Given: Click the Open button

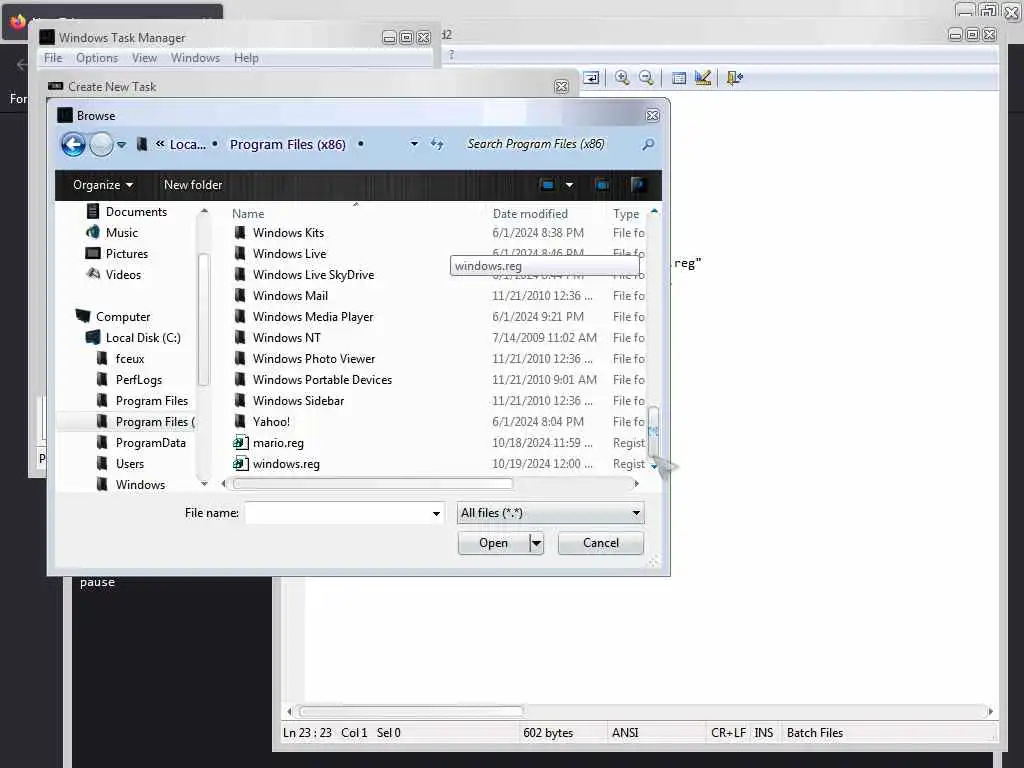Looking at the screenshot, I should click(494, 543).
